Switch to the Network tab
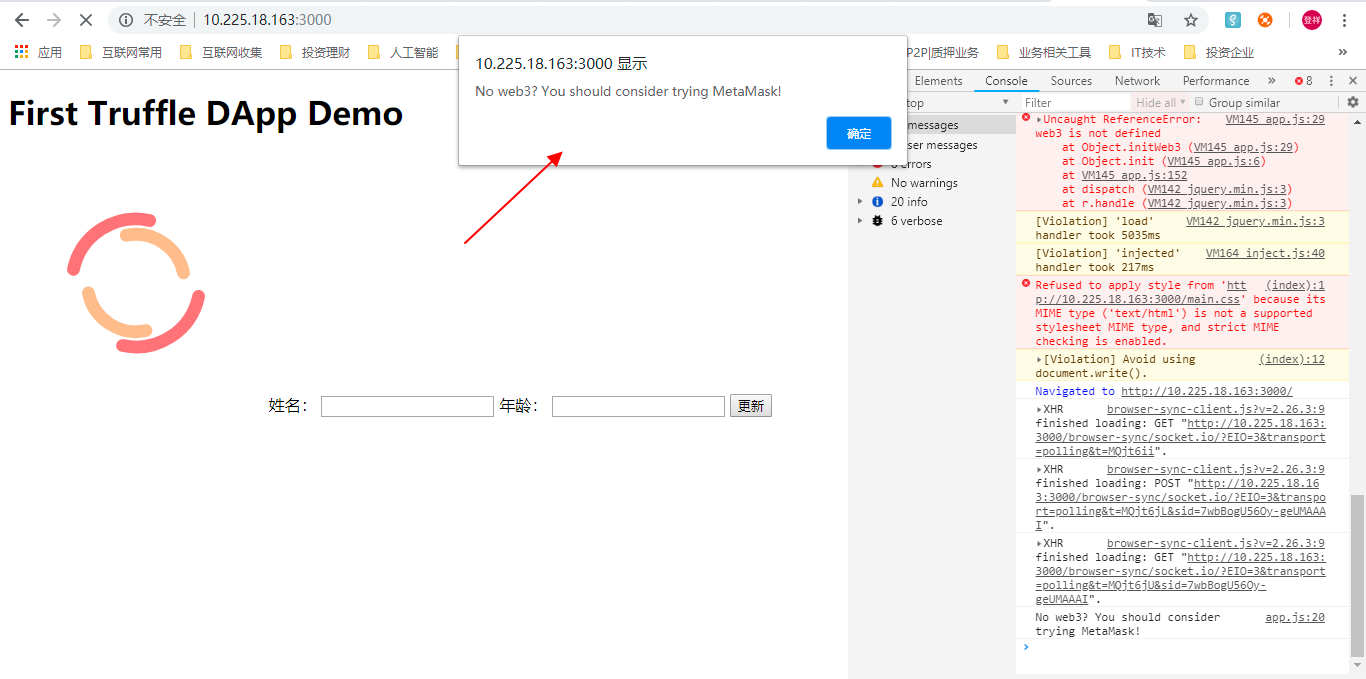Viewport: 1366px width, 679px height. (x=1137, y=81)
